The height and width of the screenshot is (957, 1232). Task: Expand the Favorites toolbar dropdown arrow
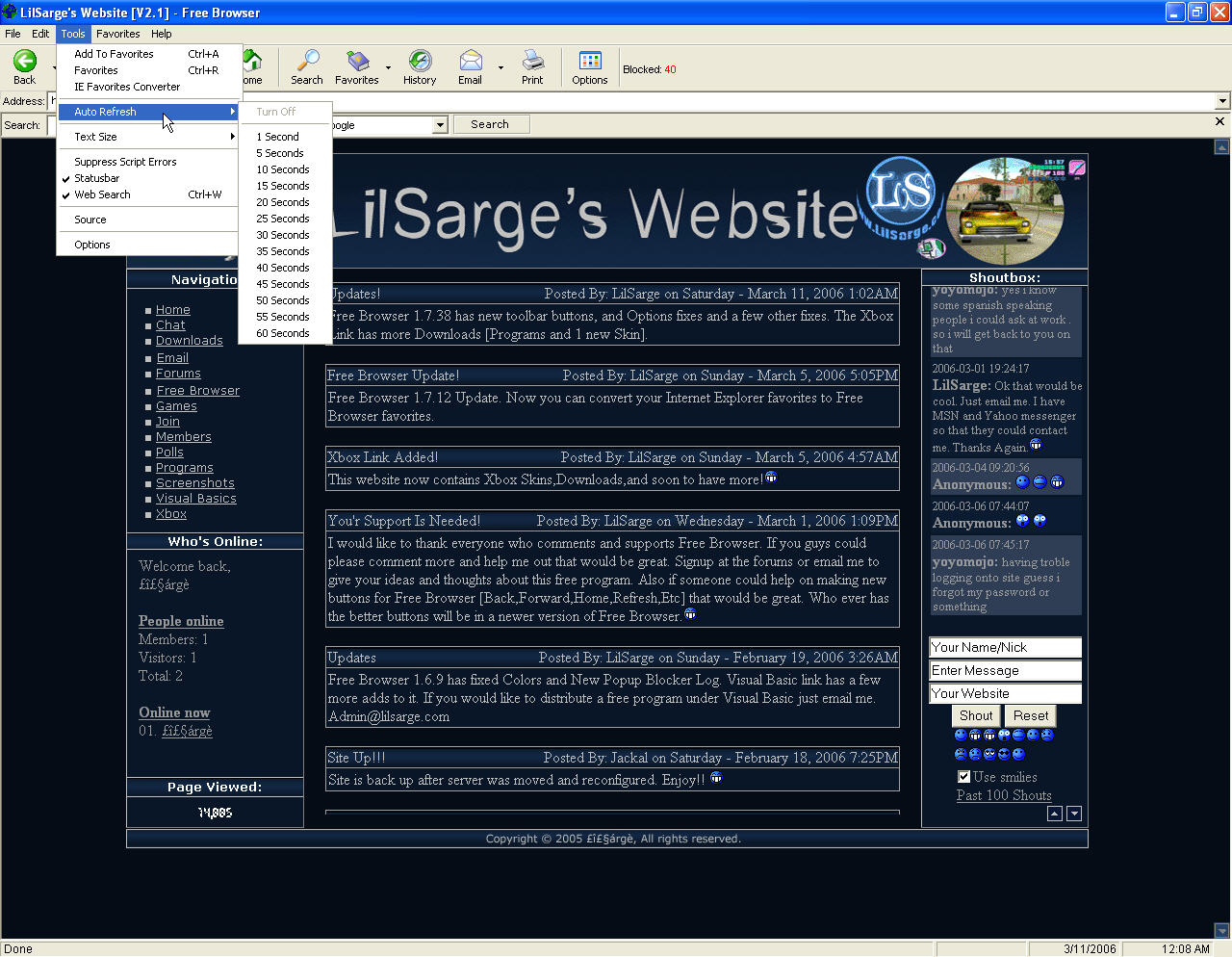(x=389, y=67)
